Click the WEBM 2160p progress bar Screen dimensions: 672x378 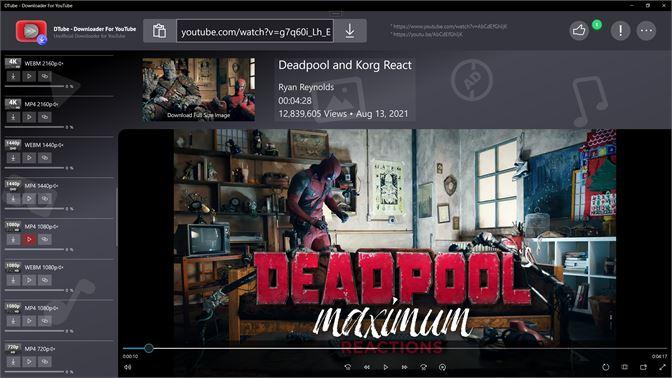[x=34, y=86]
